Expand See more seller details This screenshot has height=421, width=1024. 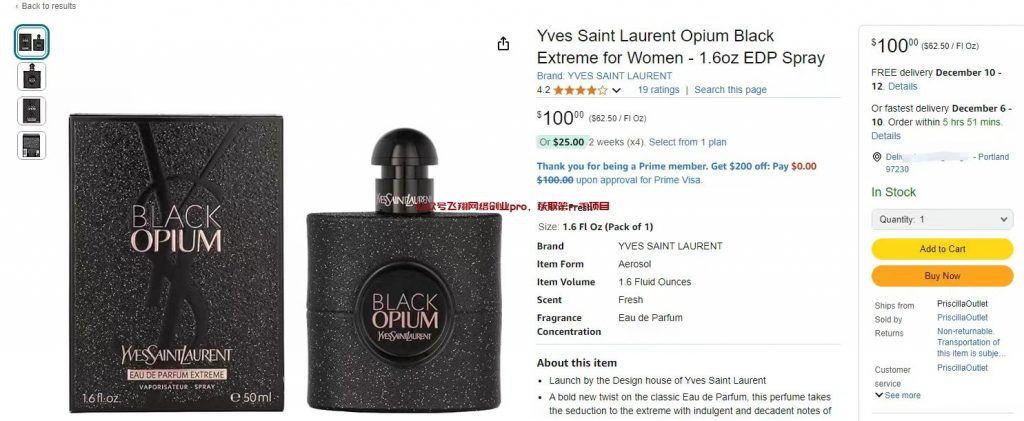(x=897, y=396)
